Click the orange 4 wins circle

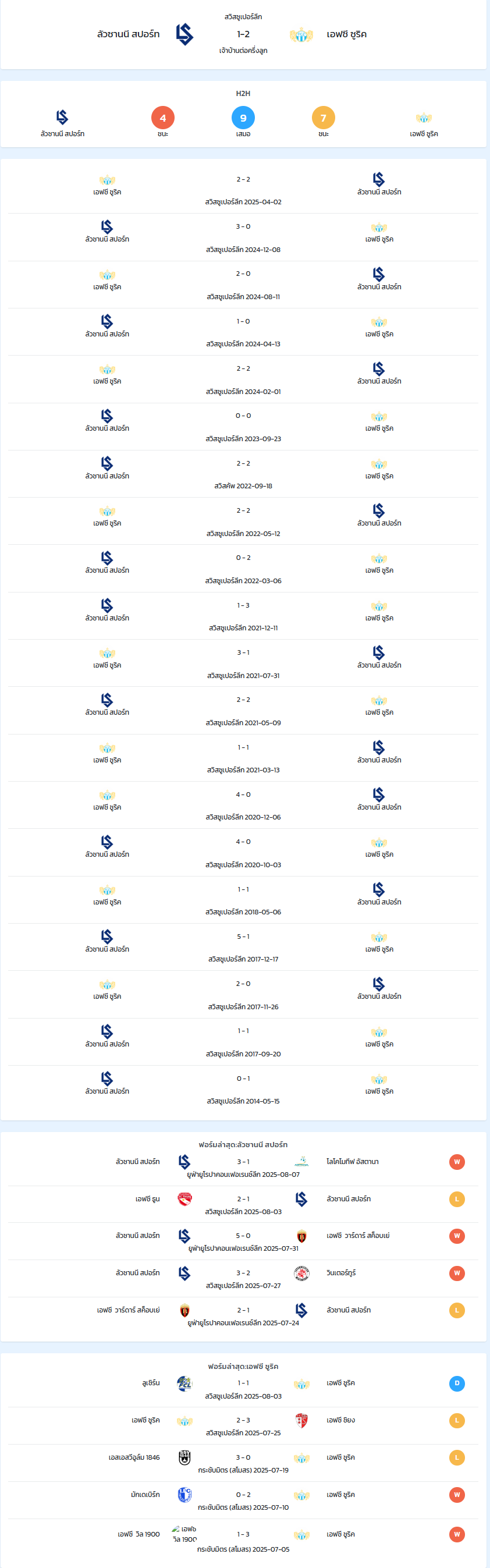tap(162, 118)
